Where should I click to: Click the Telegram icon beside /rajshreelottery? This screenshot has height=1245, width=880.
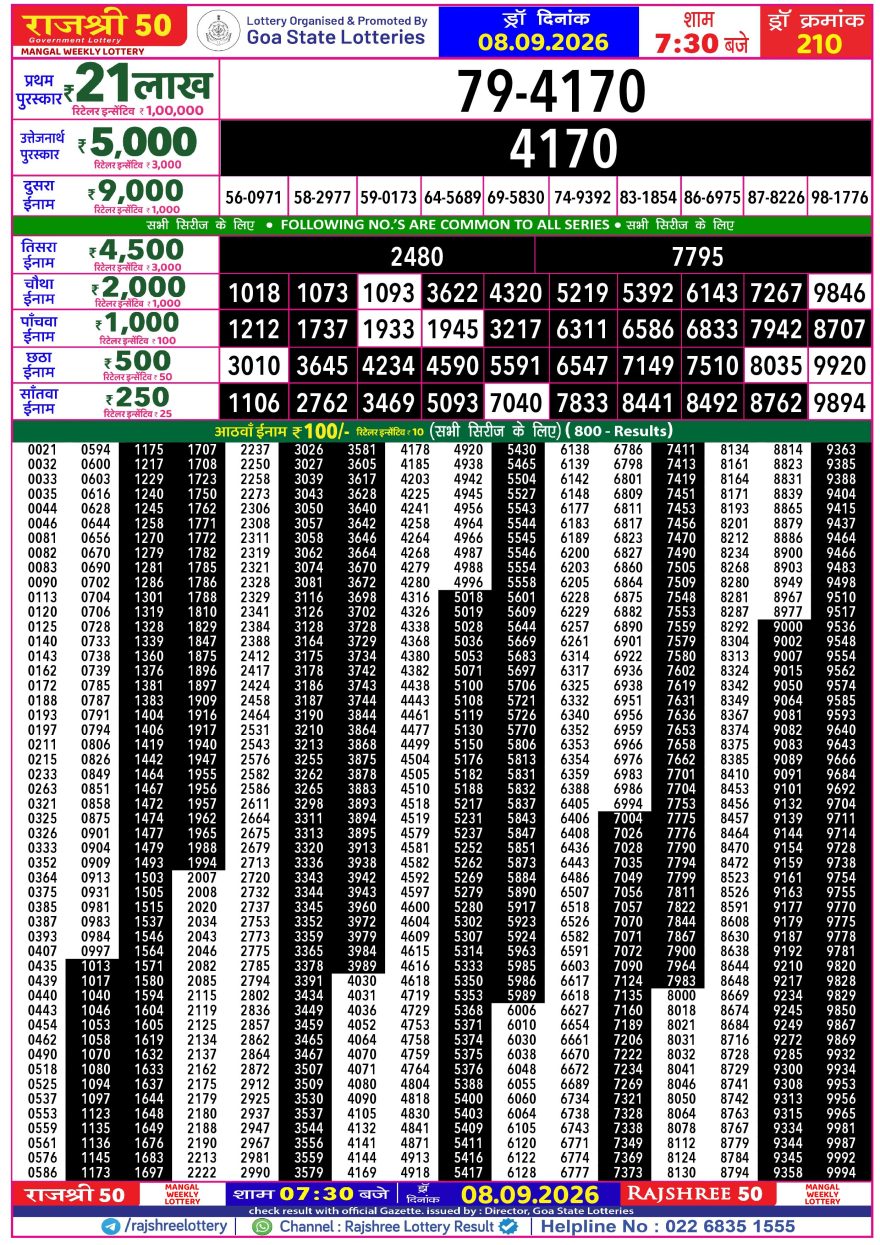tap(110, 1226)
